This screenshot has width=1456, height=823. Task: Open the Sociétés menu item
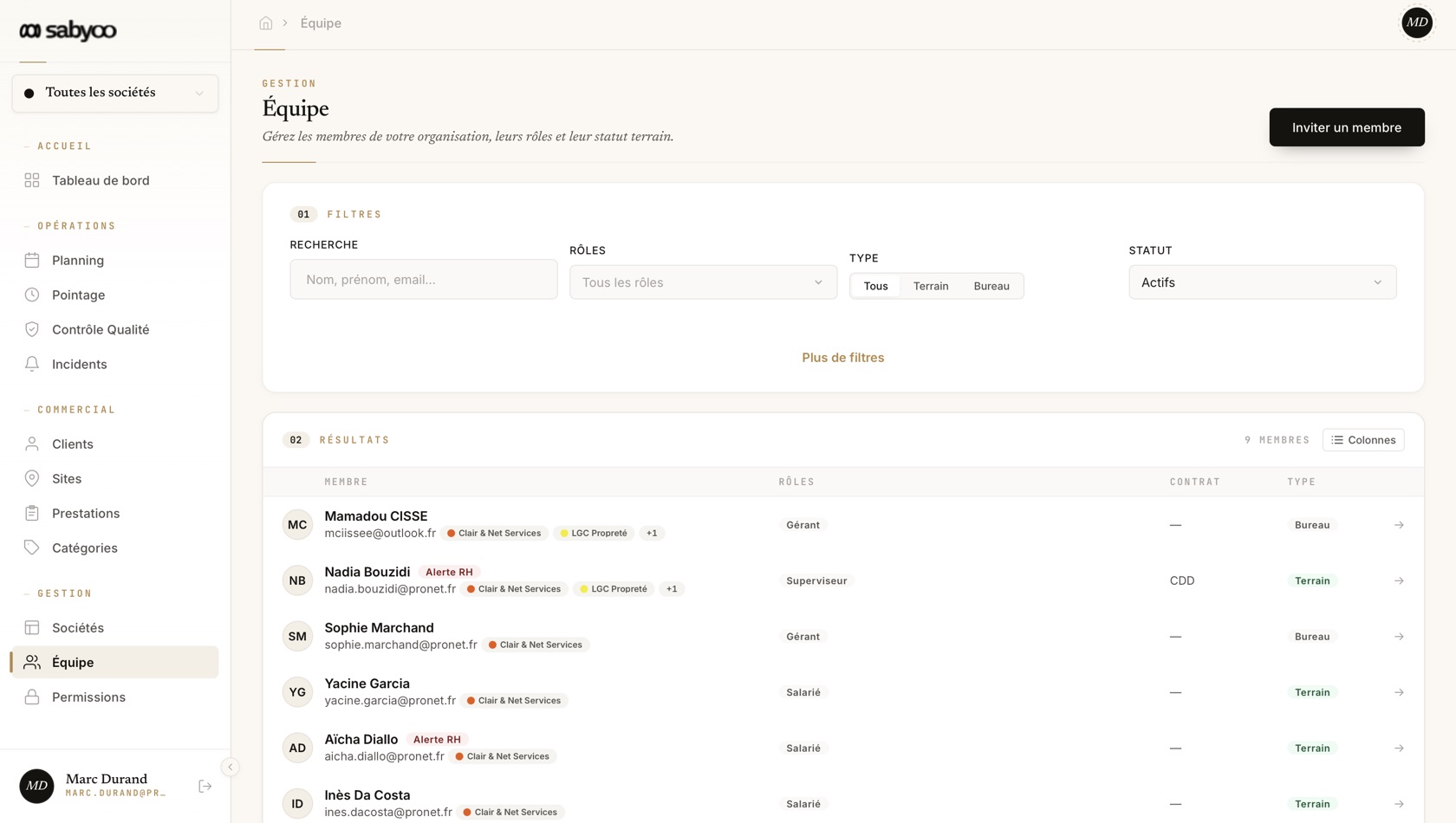click(x=115, y=627)
